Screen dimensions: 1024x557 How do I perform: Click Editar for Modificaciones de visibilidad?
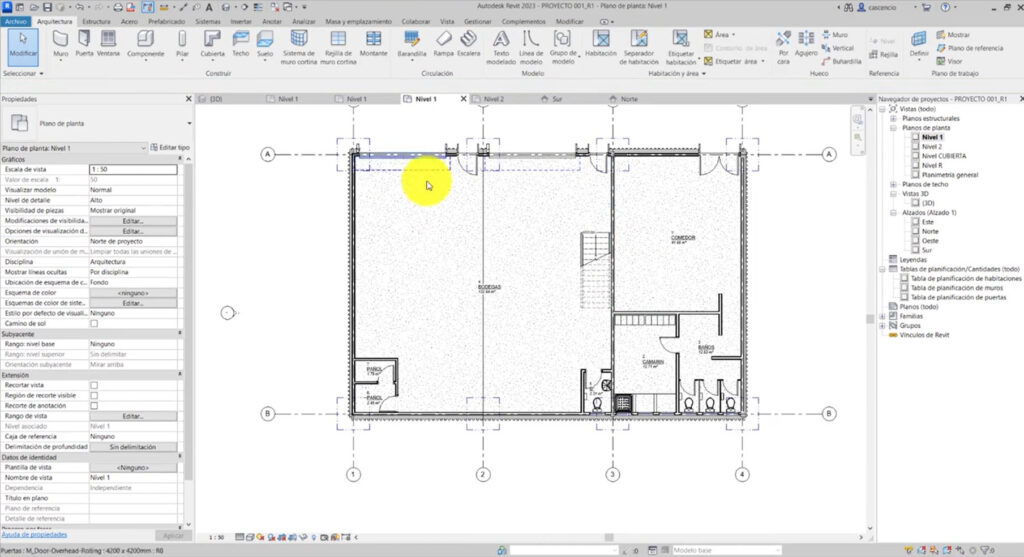point(133,221)
